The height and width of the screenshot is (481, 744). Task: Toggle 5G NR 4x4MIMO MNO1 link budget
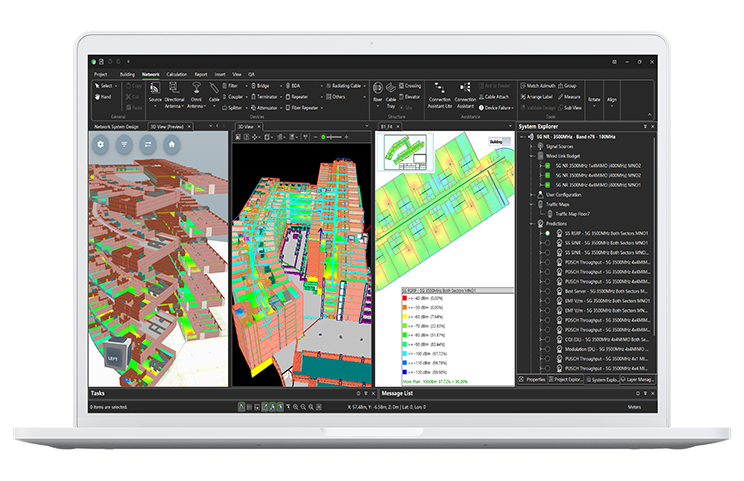pos(548,185)
